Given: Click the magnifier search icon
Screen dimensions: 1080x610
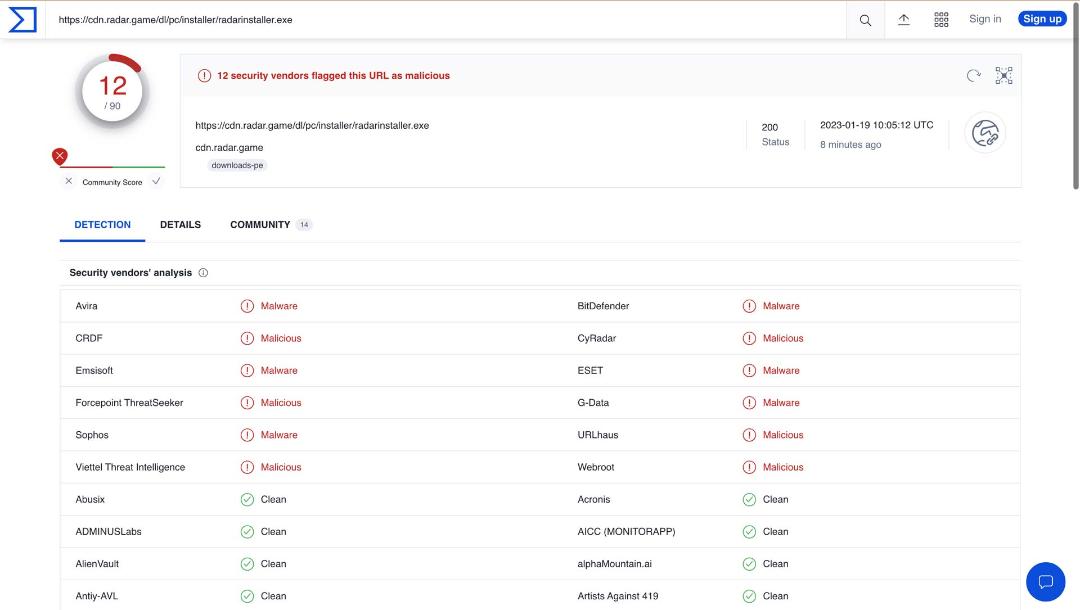Looking at the screenshot, I should tap(865, 20).
